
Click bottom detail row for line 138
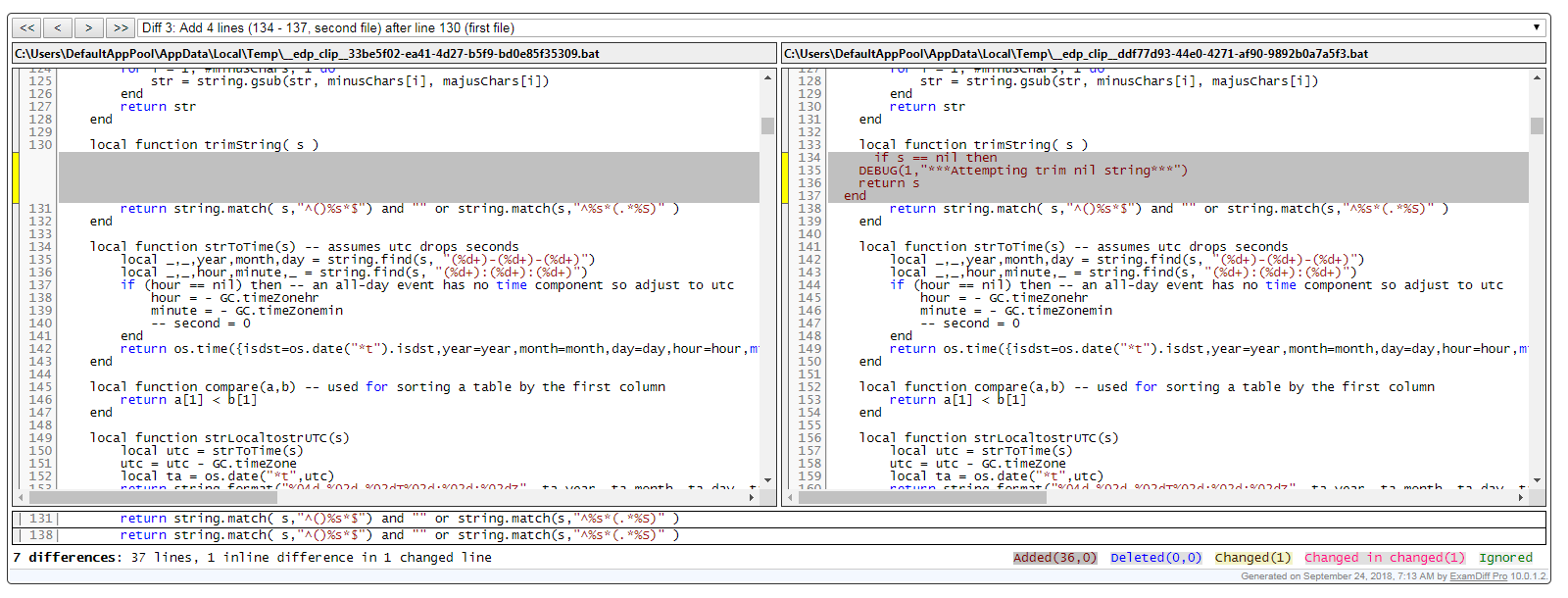tap(780, 535)
